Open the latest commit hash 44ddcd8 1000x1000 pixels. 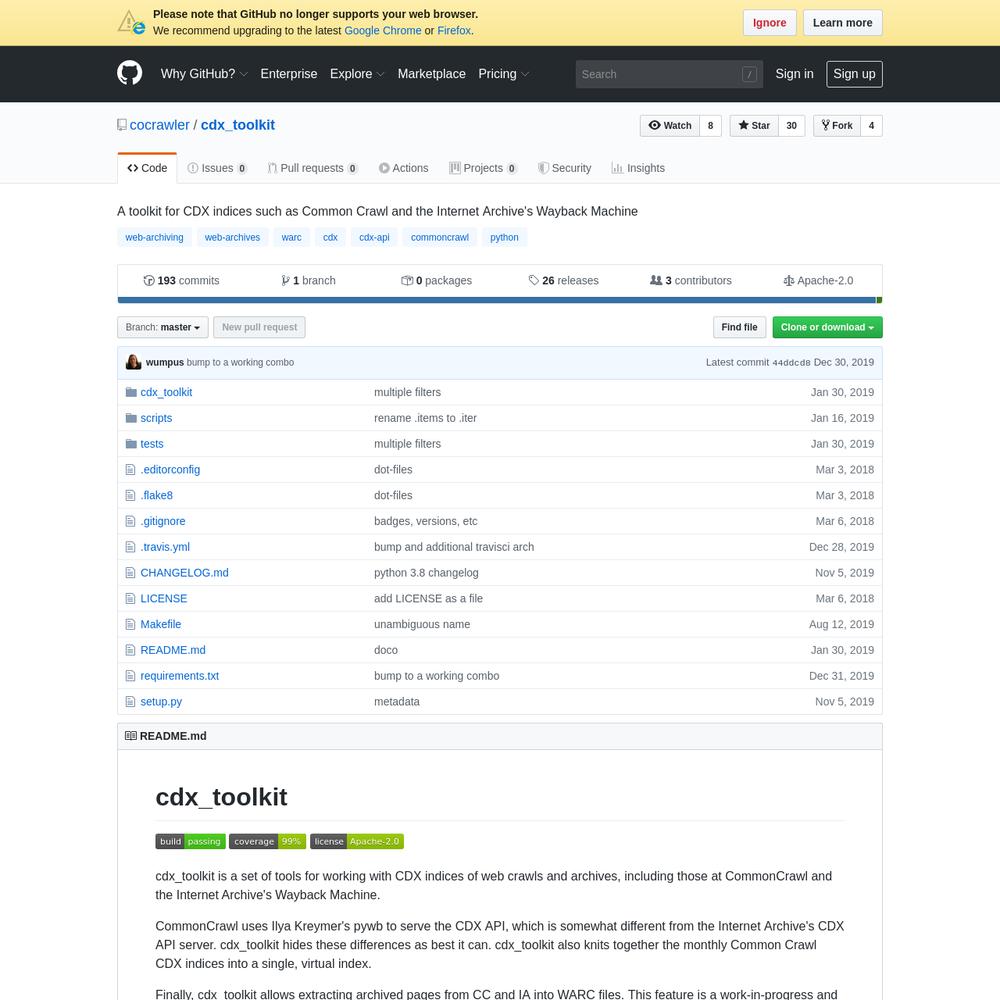coord(791,363)
